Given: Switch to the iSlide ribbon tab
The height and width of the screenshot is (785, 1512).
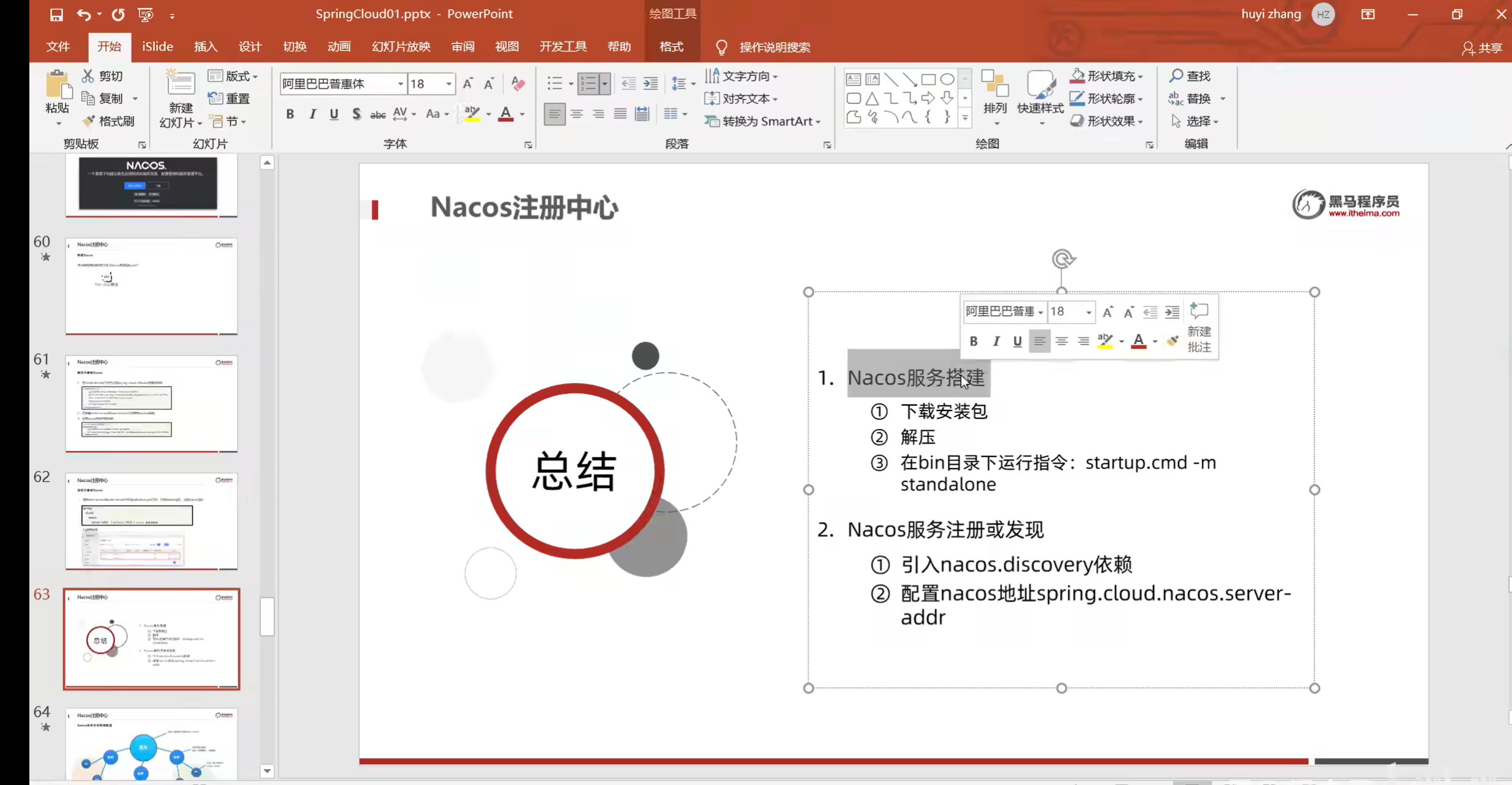Looking at the screenshot, I should tap(157, 47).
